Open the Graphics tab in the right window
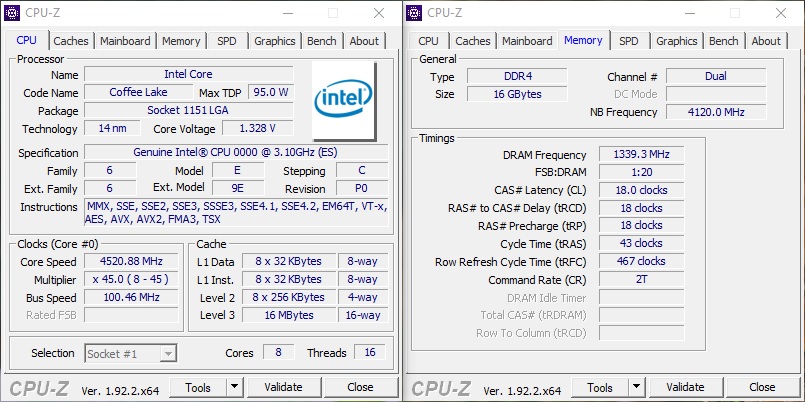This screenshot has height=402, width=805. (x=677, y=41)
